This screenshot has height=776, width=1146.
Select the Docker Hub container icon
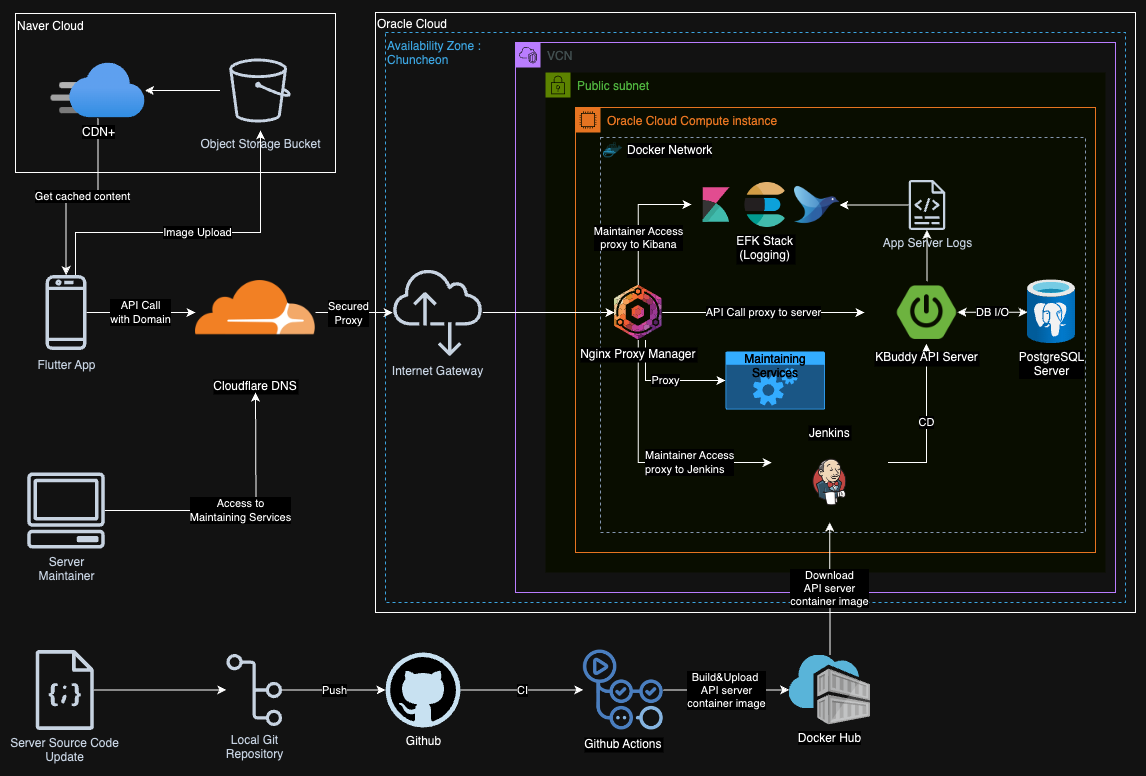[x=830, y=691]
